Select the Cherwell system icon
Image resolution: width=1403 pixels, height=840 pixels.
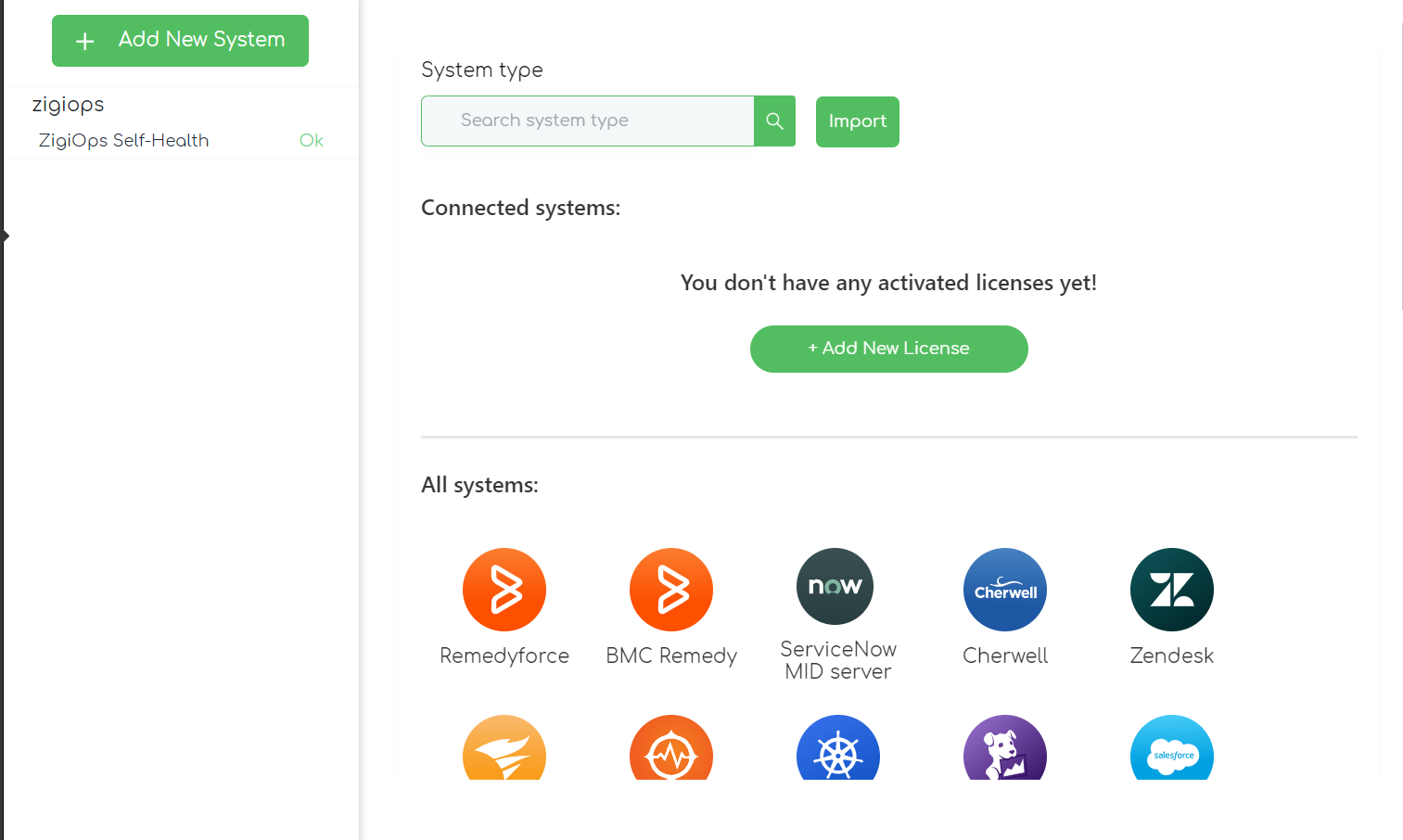click(x=1005, y=589)
